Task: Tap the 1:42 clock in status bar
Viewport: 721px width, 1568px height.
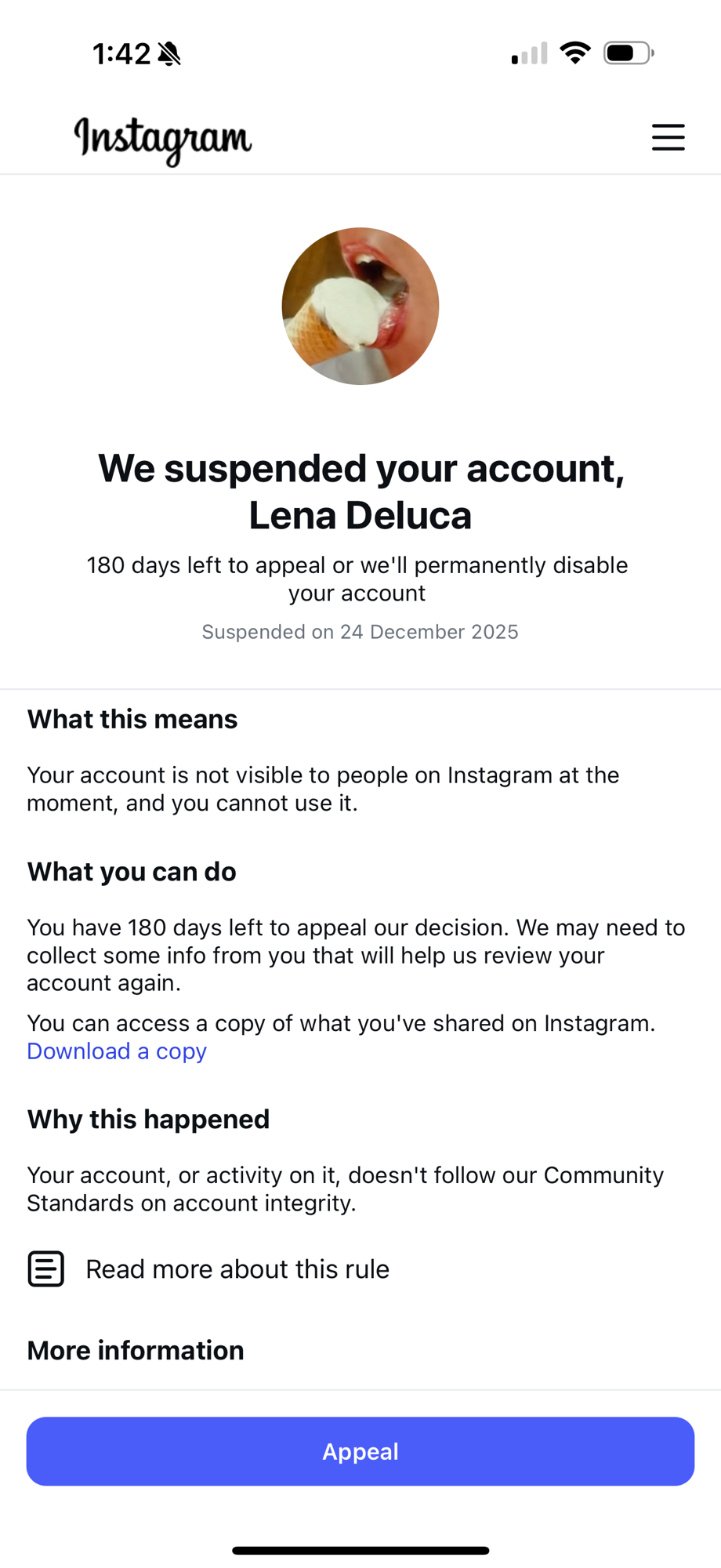Action: click(121, 54)
